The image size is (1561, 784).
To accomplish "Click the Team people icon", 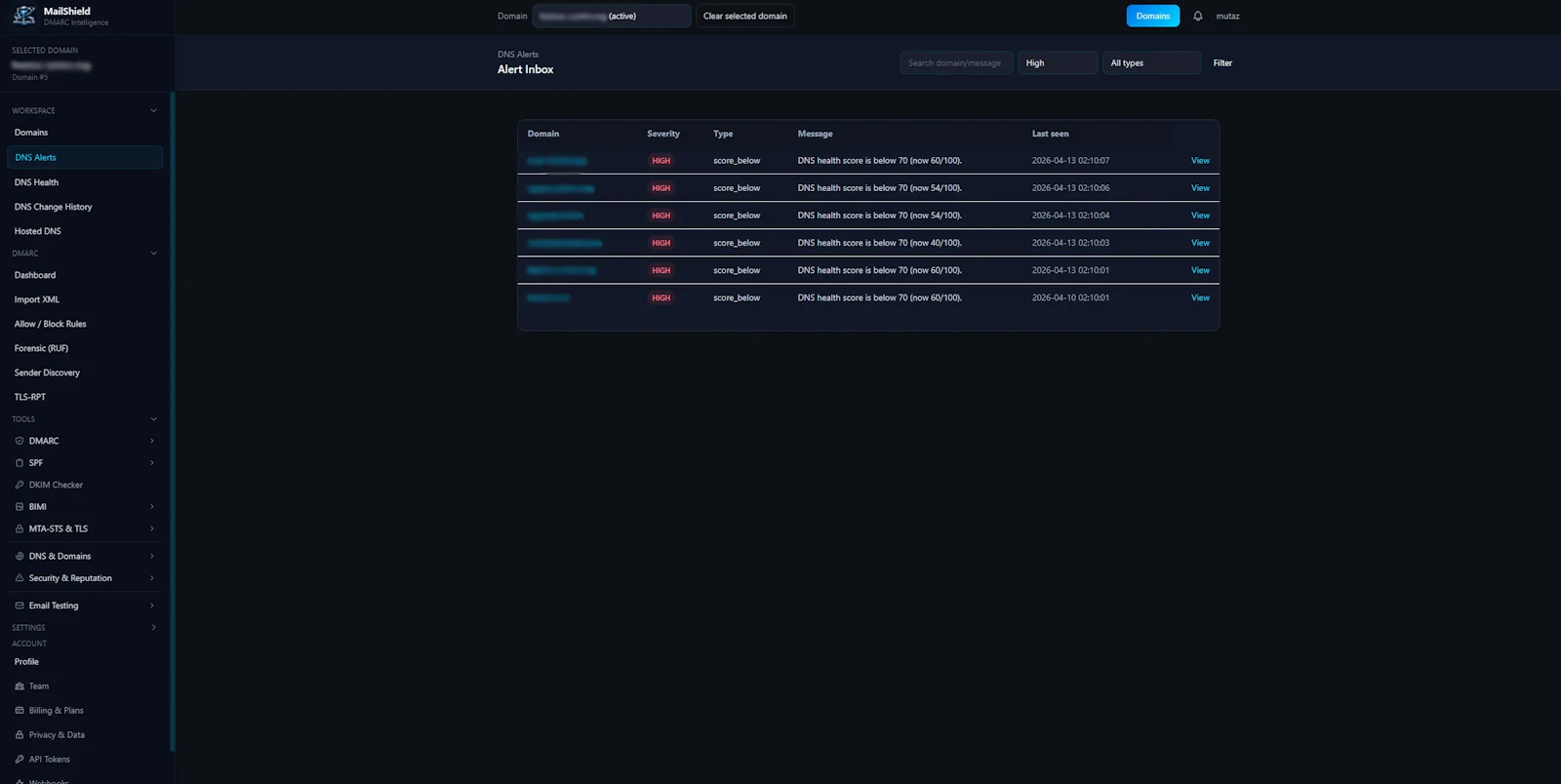I will coord(20,686).
